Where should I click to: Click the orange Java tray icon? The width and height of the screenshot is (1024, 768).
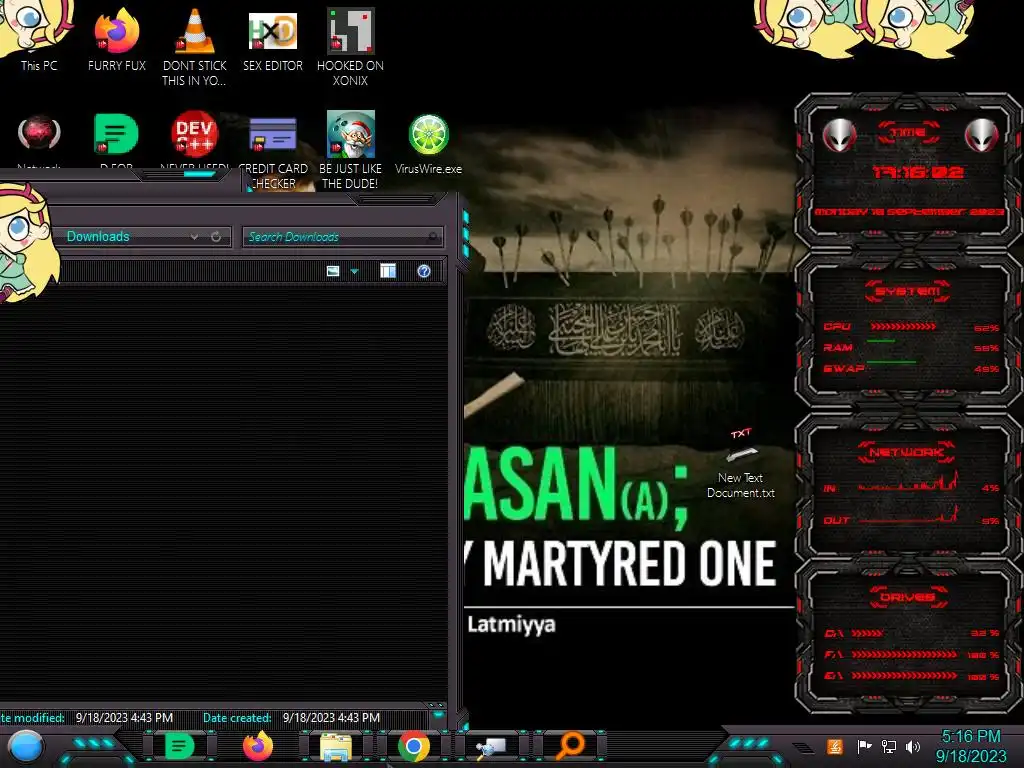835,746
